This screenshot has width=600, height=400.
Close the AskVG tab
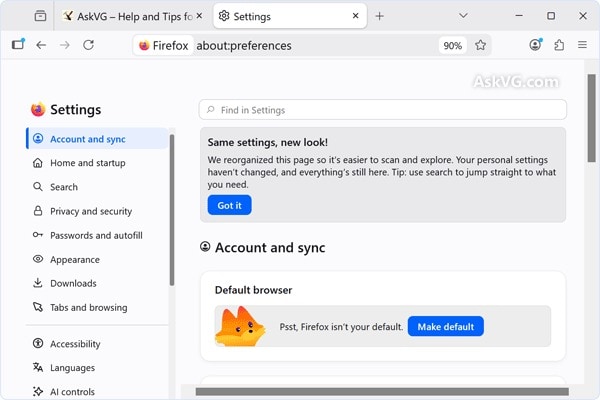click(199, 16)
